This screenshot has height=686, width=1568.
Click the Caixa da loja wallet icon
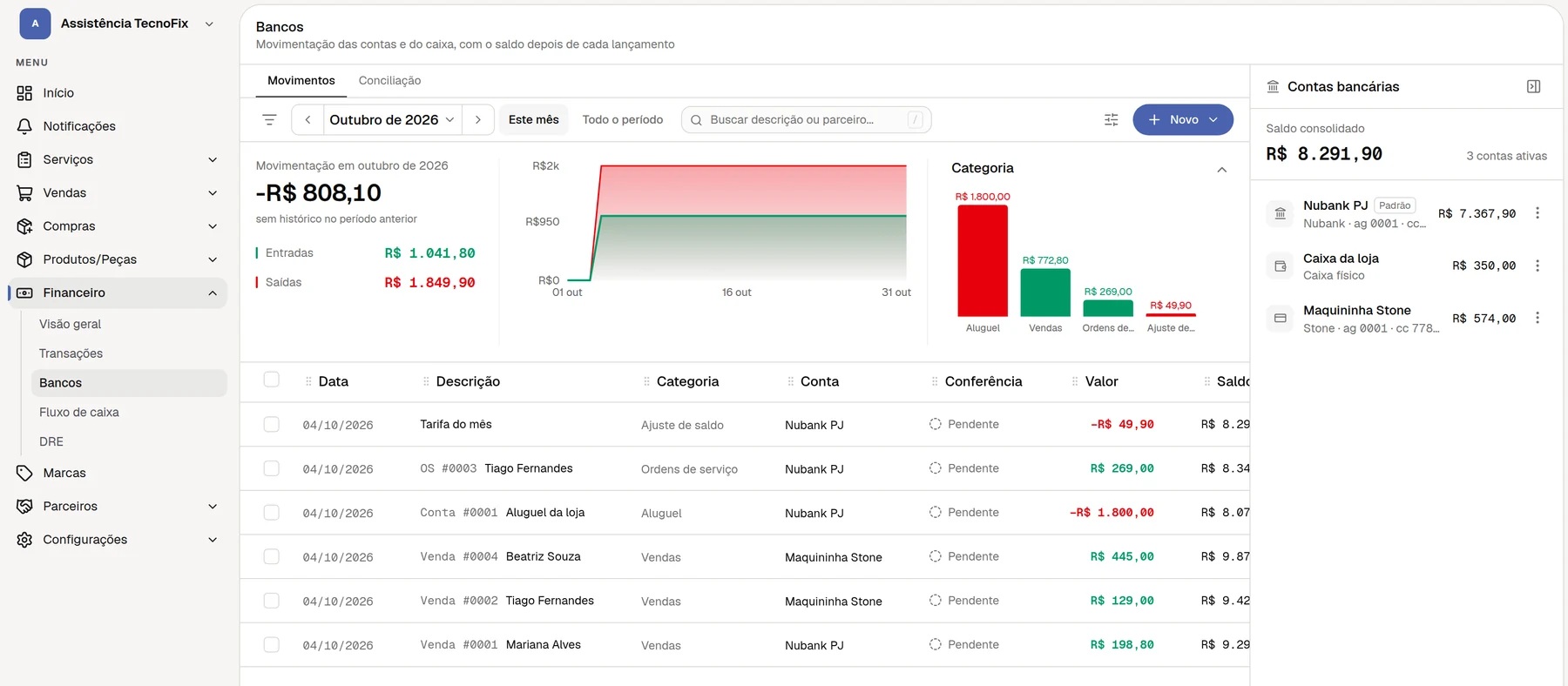pos(1281,266)
